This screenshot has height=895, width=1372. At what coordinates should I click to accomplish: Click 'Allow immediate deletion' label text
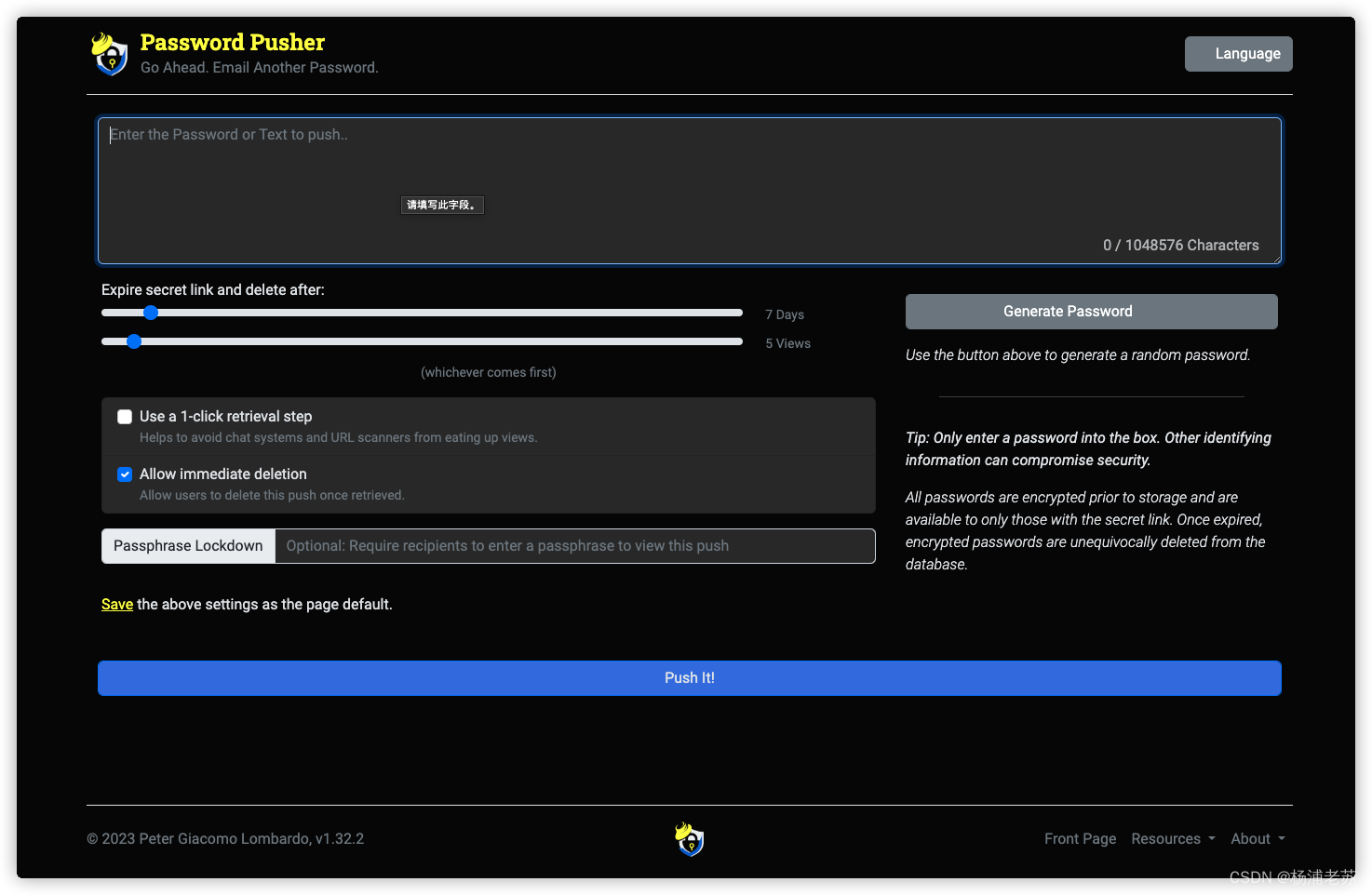tap(223, 474)
